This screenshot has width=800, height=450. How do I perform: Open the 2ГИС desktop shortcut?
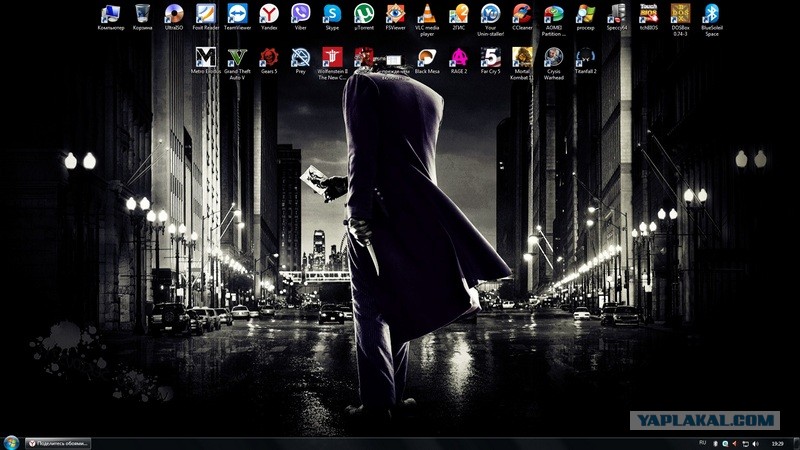point(459,17)
